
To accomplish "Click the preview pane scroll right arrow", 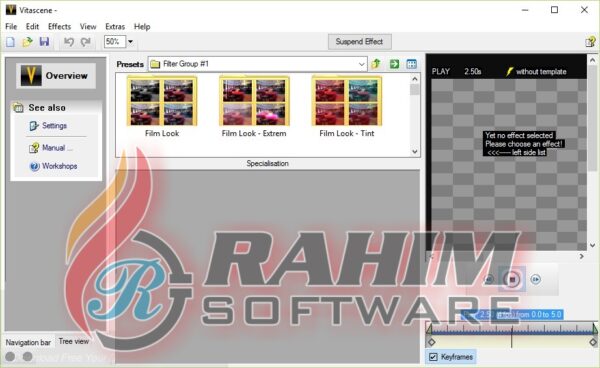I will [582, 256].
